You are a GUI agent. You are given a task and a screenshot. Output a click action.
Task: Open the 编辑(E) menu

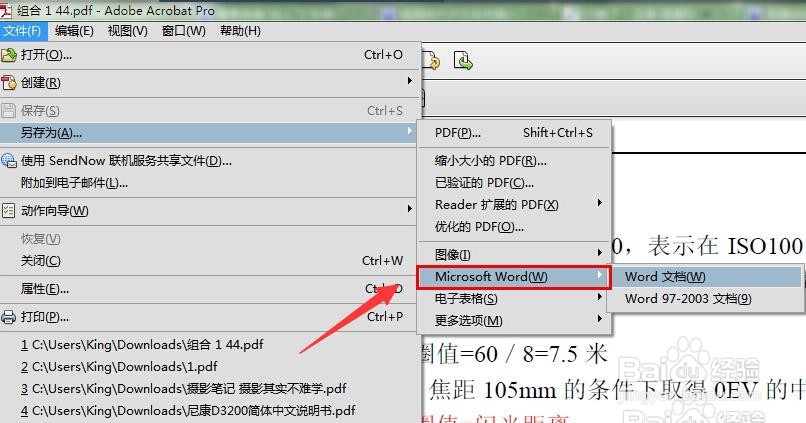74,31
